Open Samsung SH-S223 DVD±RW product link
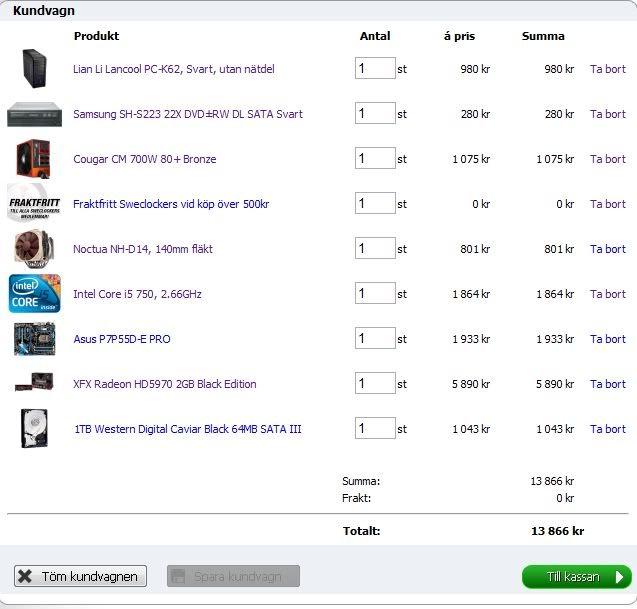637x609 pixels. [188, 114]
